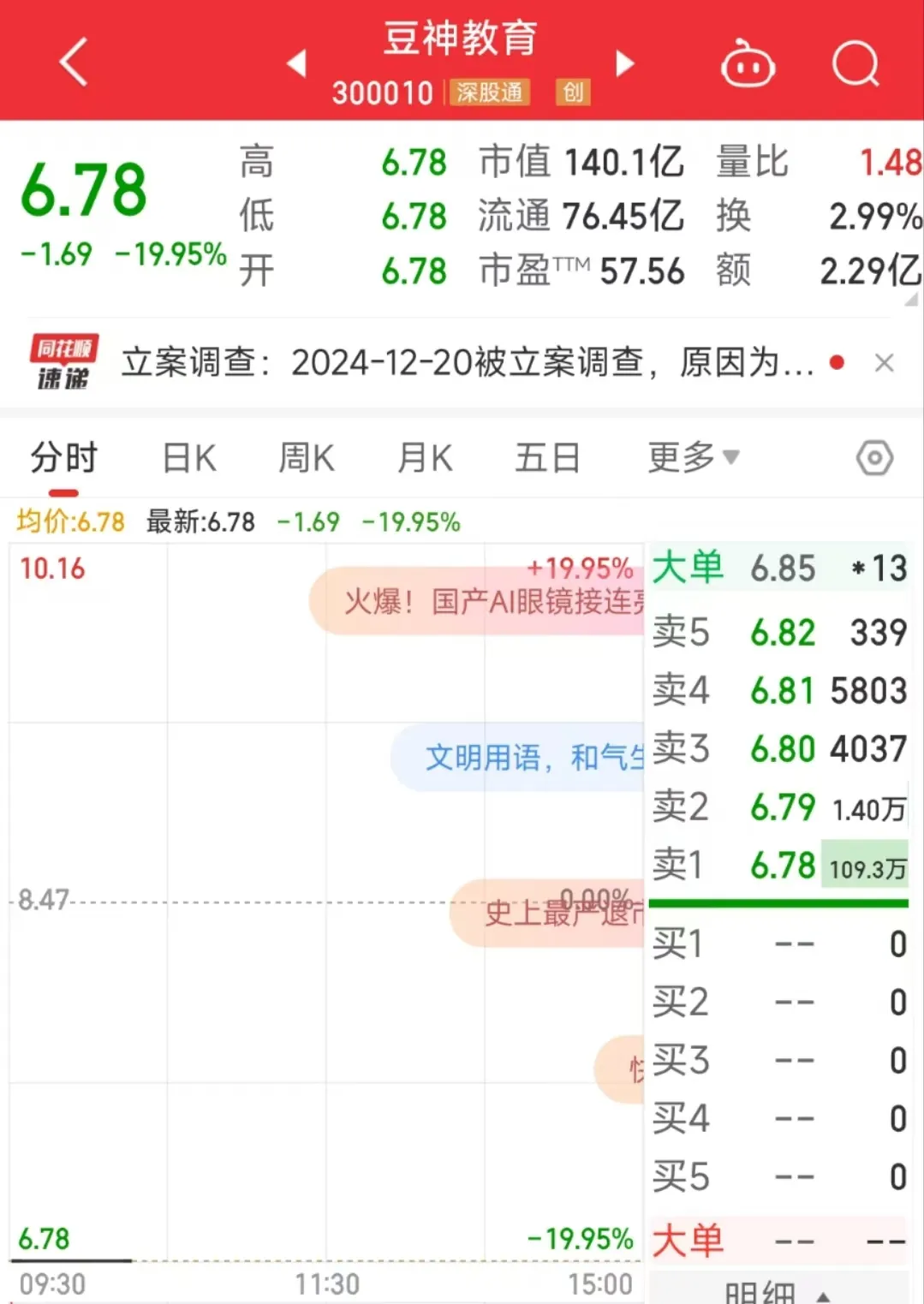The image size is (924, 1304).
Task: Select the 买1 order row
Action: click(x=779, y=944)
